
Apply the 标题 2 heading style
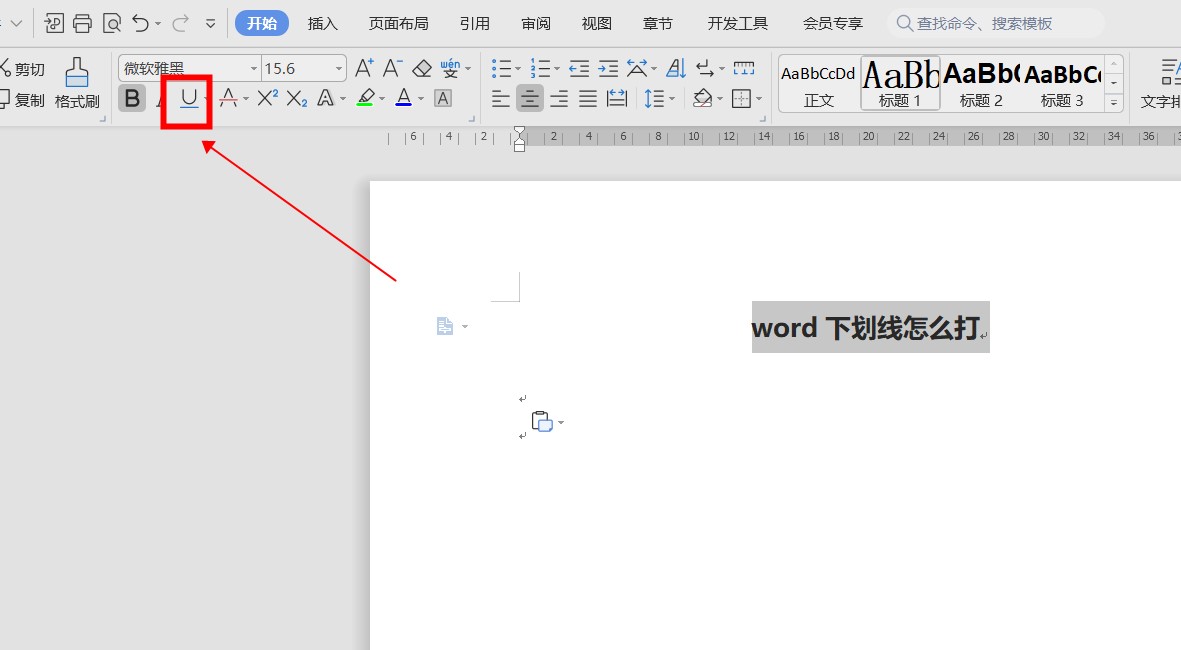pos(981,83)
